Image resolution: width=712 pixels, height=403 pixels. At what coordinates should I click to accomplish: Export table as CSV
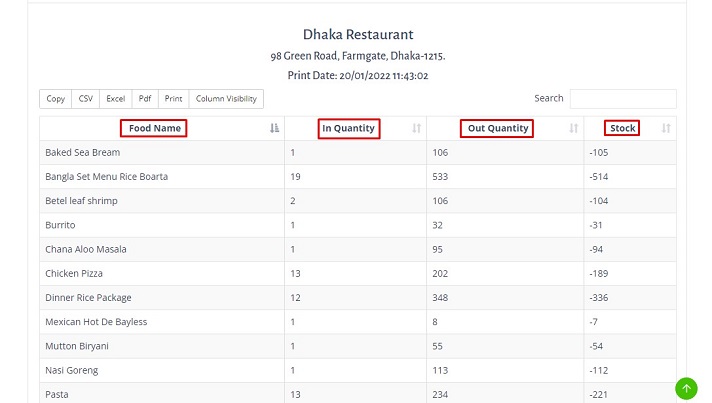click(86, 98)
